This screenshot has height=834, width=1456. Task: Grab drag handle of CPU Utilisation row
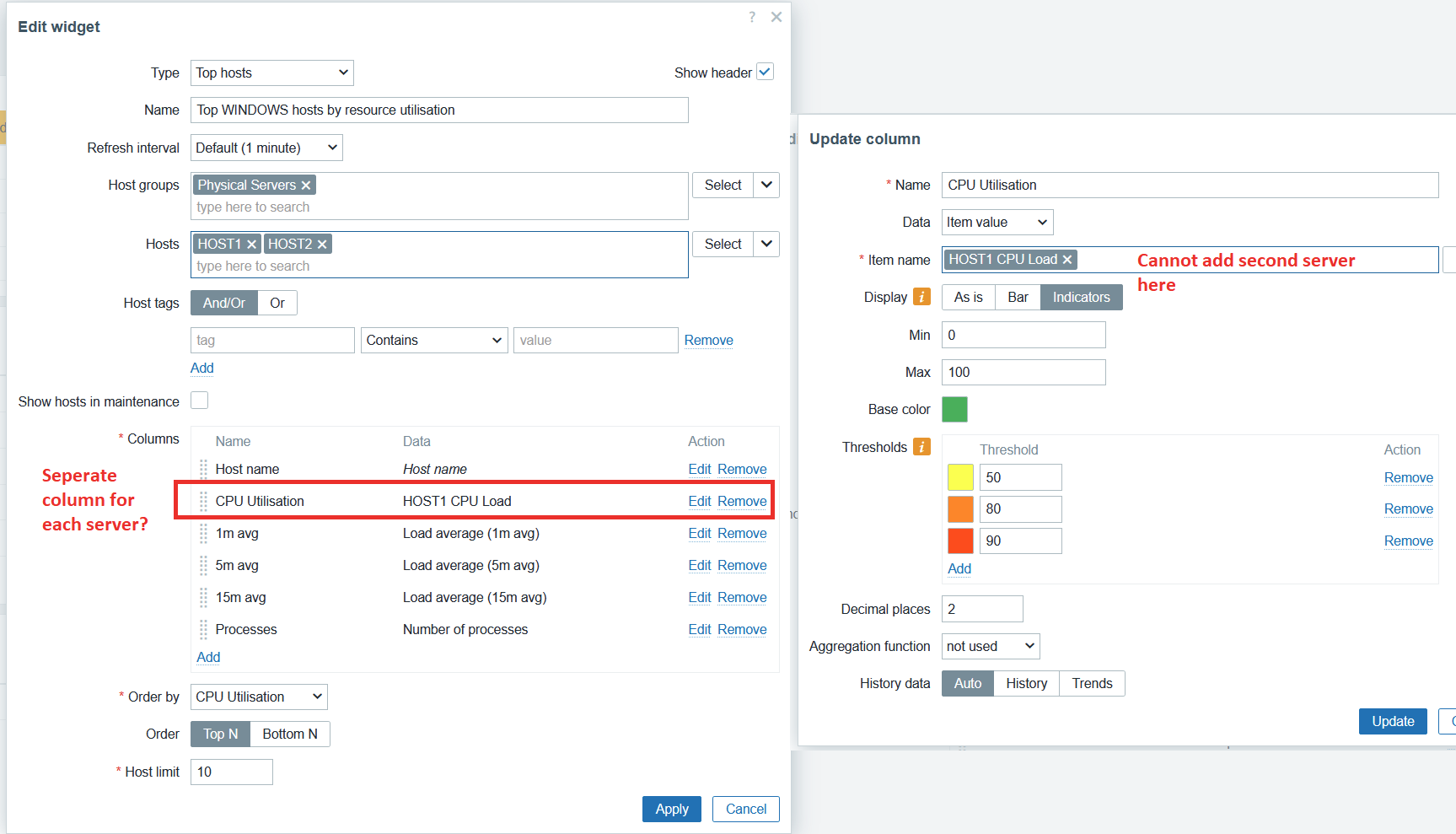(x=203, y=501)
